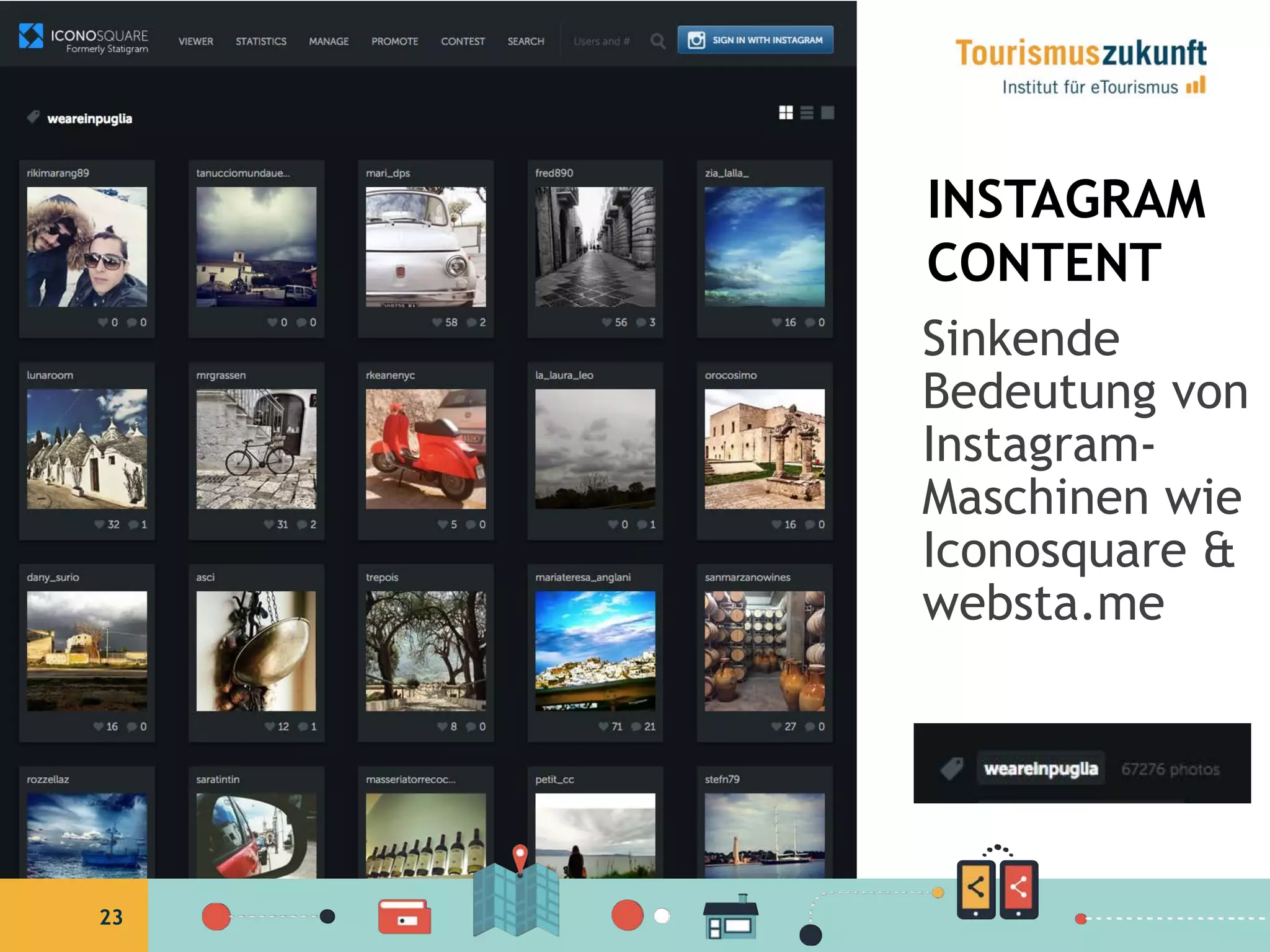Open lunaroom username link

pos(50,375)
